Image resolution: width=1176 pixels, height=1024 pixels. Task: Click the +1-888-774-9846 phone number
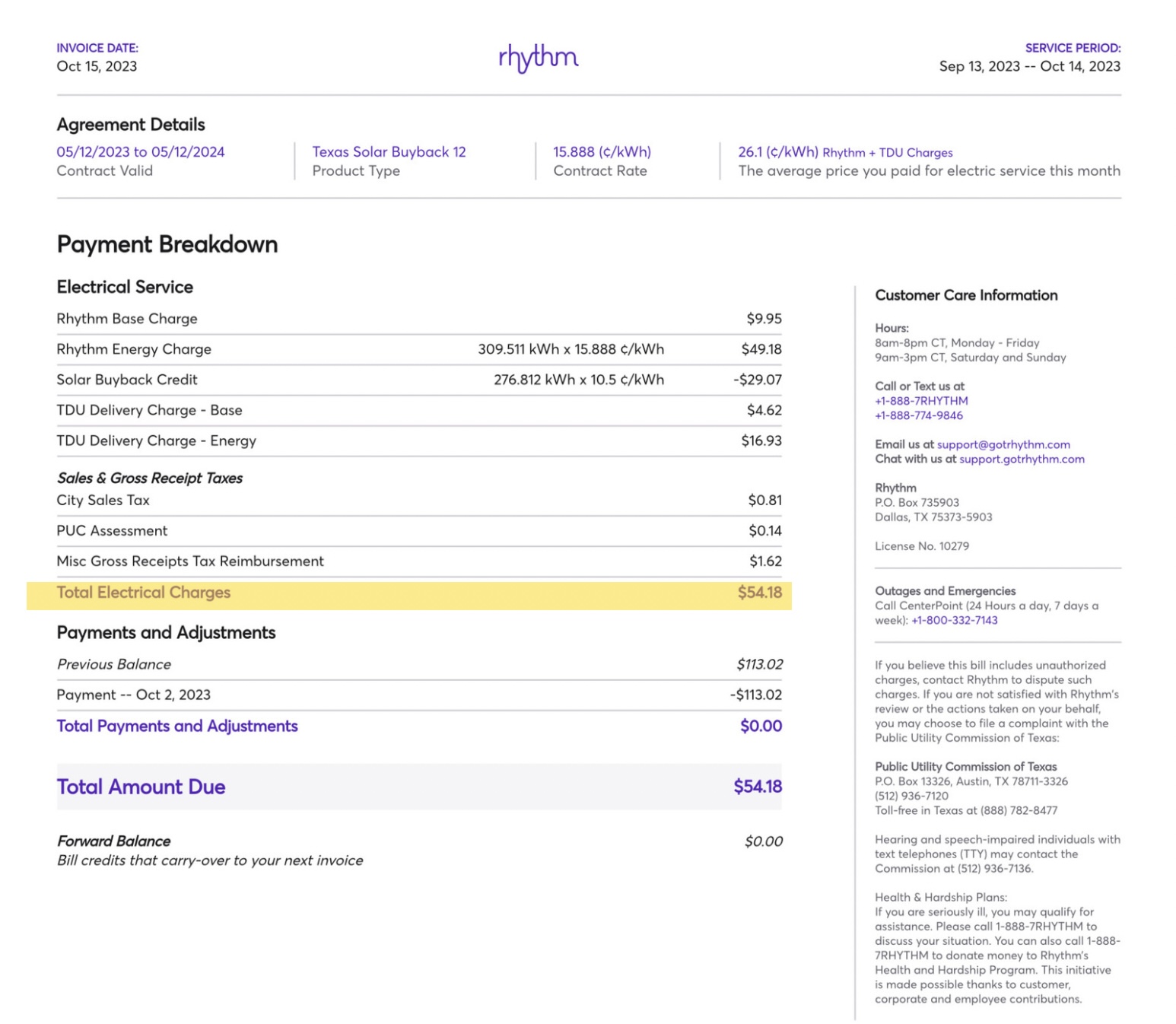[919, 415]
